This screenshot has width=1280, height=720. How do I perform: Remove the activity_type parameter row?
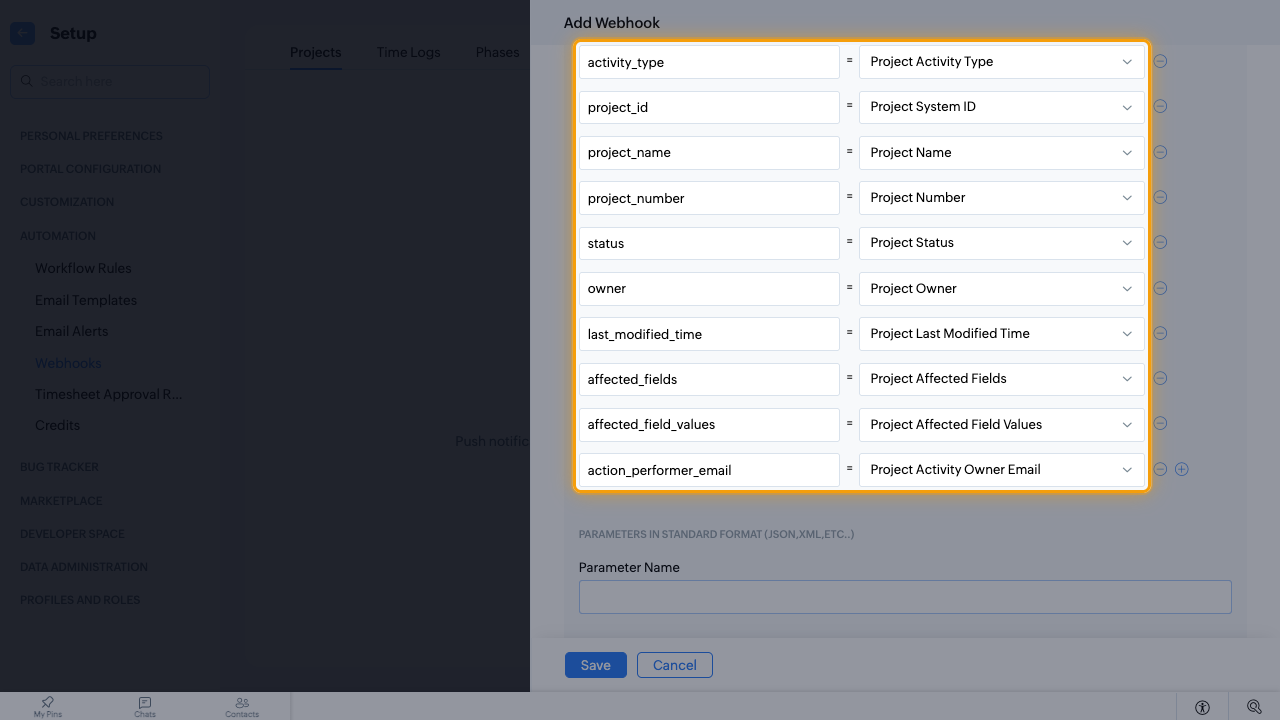click(x=1160, y=61)
